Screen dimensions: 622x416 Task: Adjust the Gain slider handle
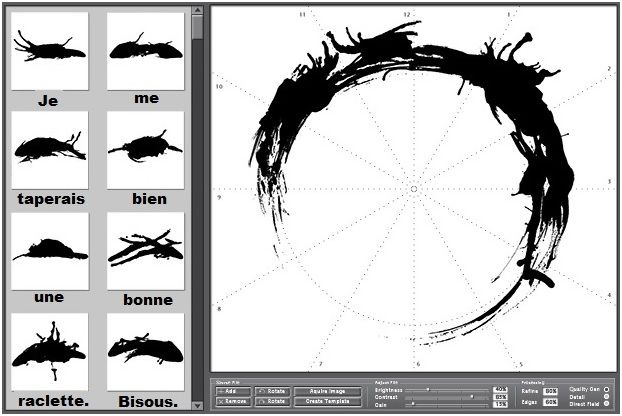point(413,403)
